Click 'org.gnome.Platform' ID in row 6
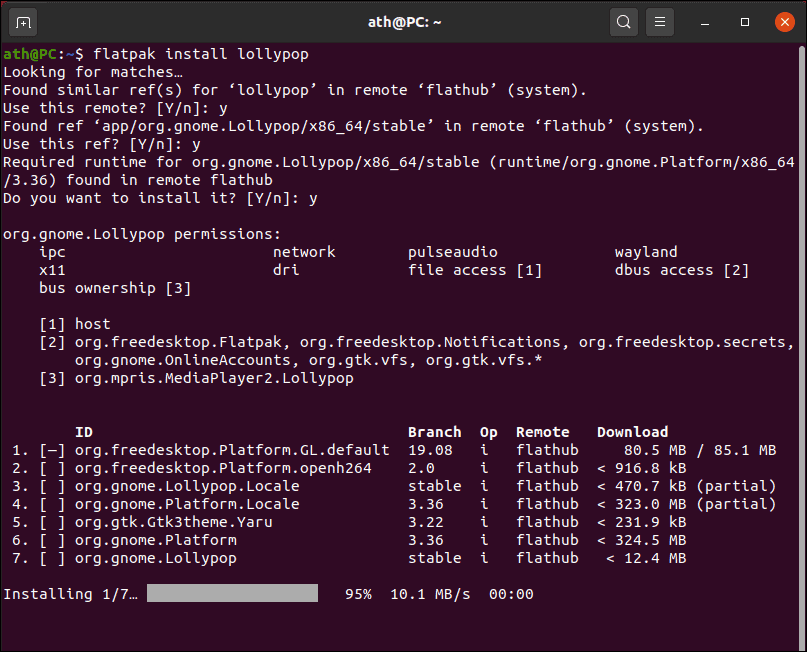807x652 pixels. (156, 540)
